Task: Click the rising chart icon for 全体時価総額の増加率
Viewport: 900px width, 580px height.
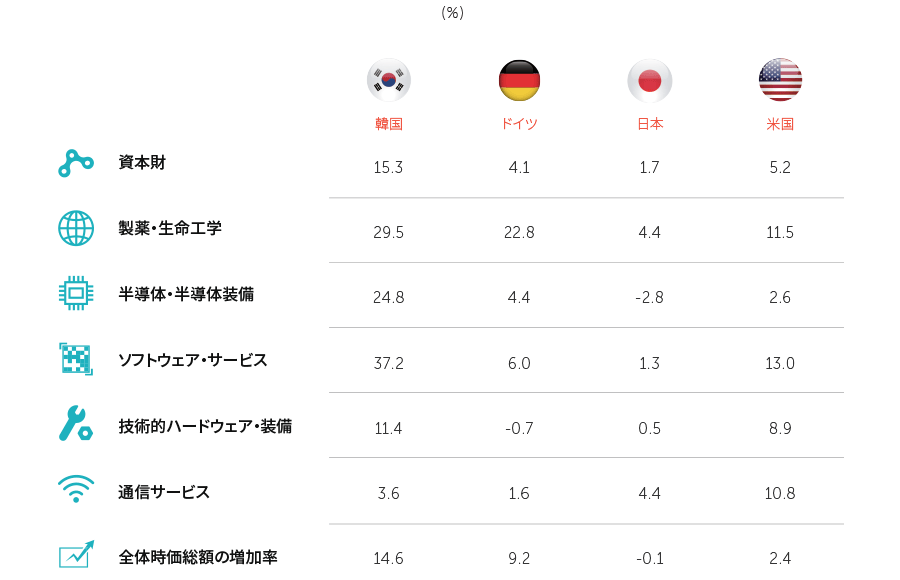Action: click(x=76, y=554)
